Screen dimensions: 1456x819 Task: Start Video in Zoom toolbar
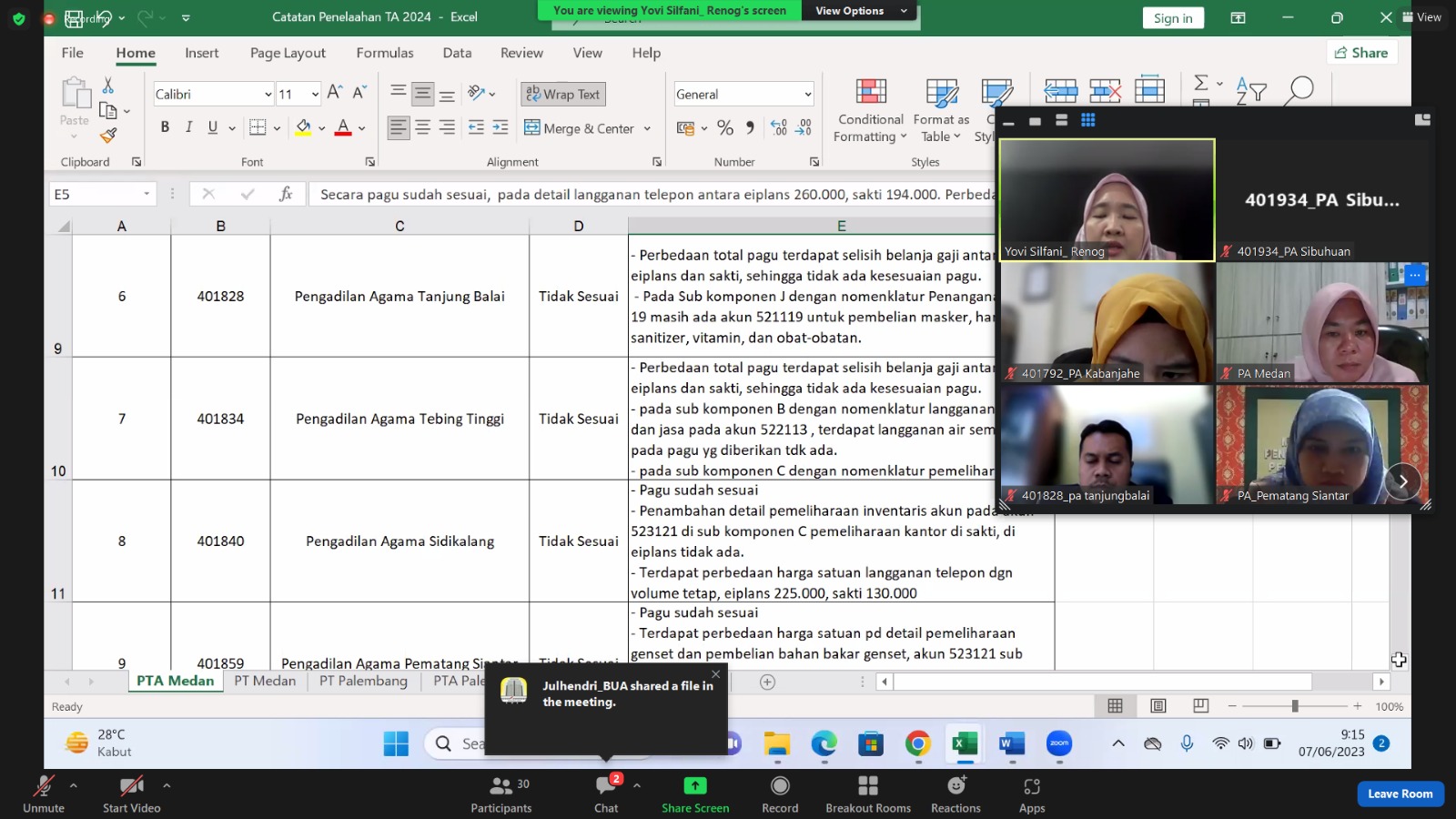pyautogui.click(x=131, y=794)
